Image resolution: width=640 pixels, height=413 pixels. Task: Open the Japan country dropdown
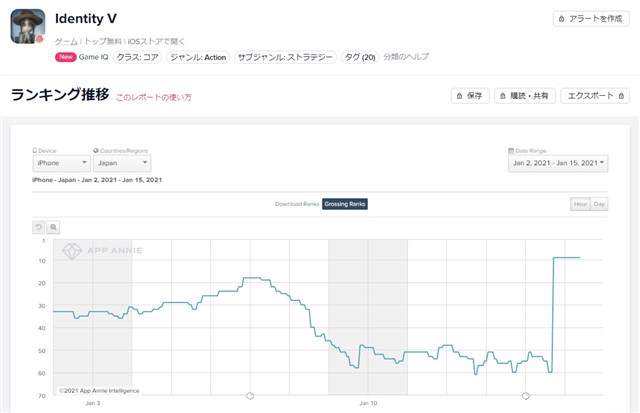tap(122, 163)
